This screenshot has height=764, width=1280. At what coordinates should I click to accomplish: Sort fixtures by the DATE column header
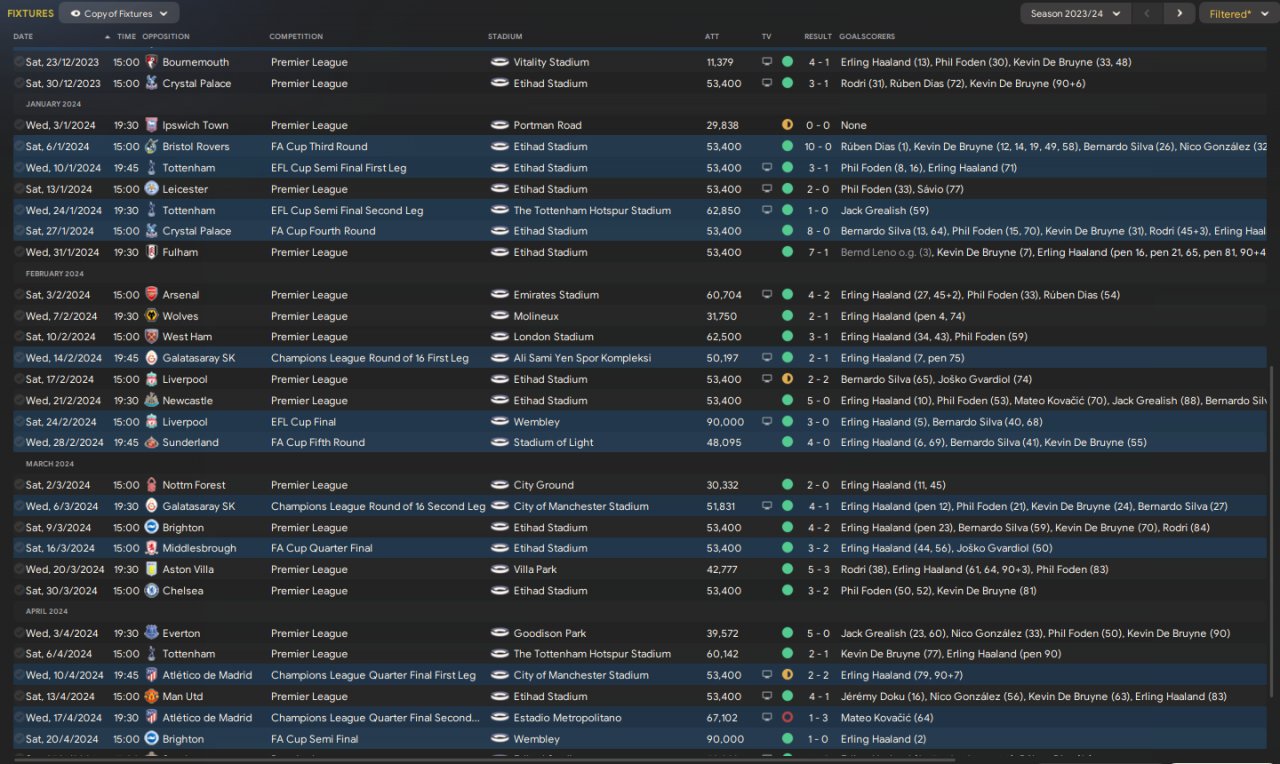click(23, 37)
